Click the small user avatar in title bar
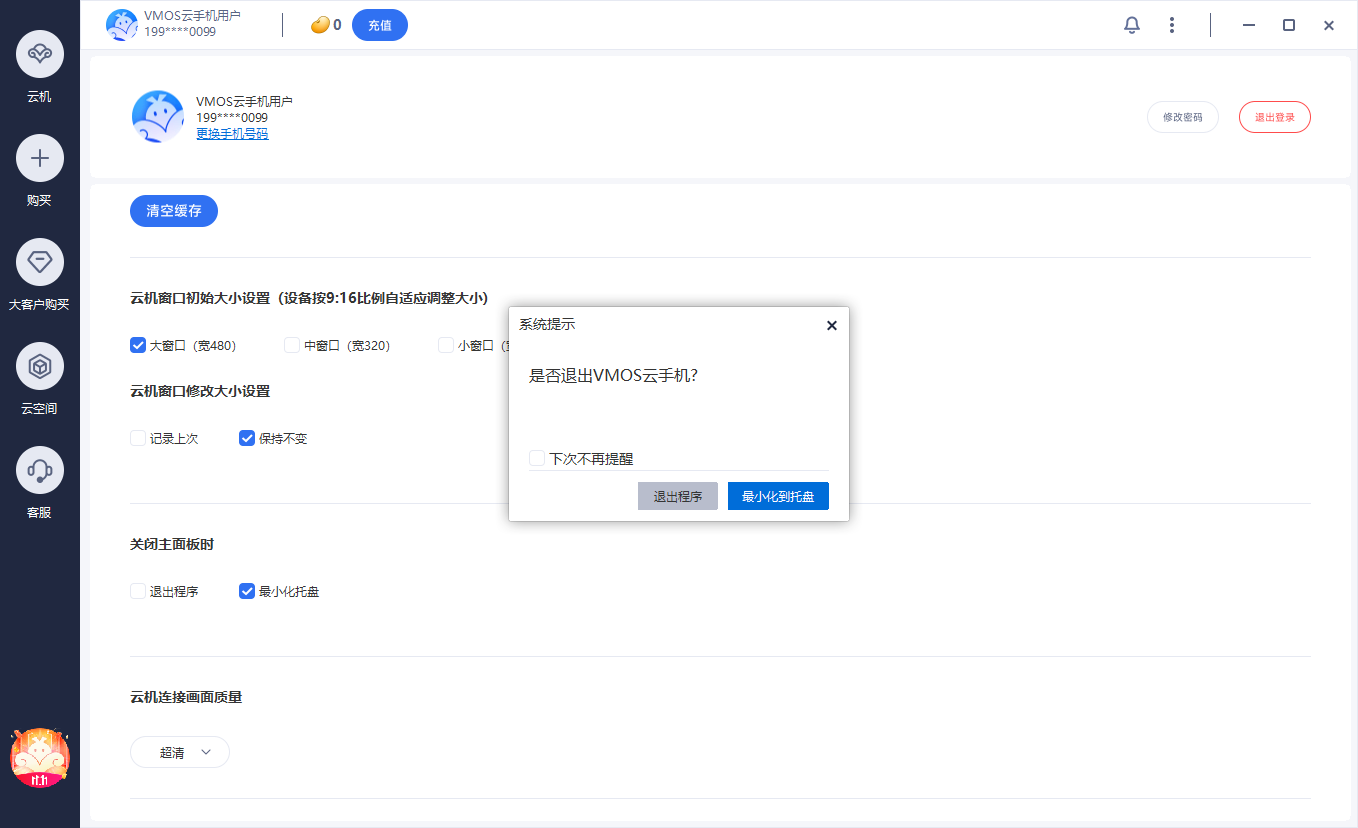This screenshot has width=1358, height=828. (122, 24)
